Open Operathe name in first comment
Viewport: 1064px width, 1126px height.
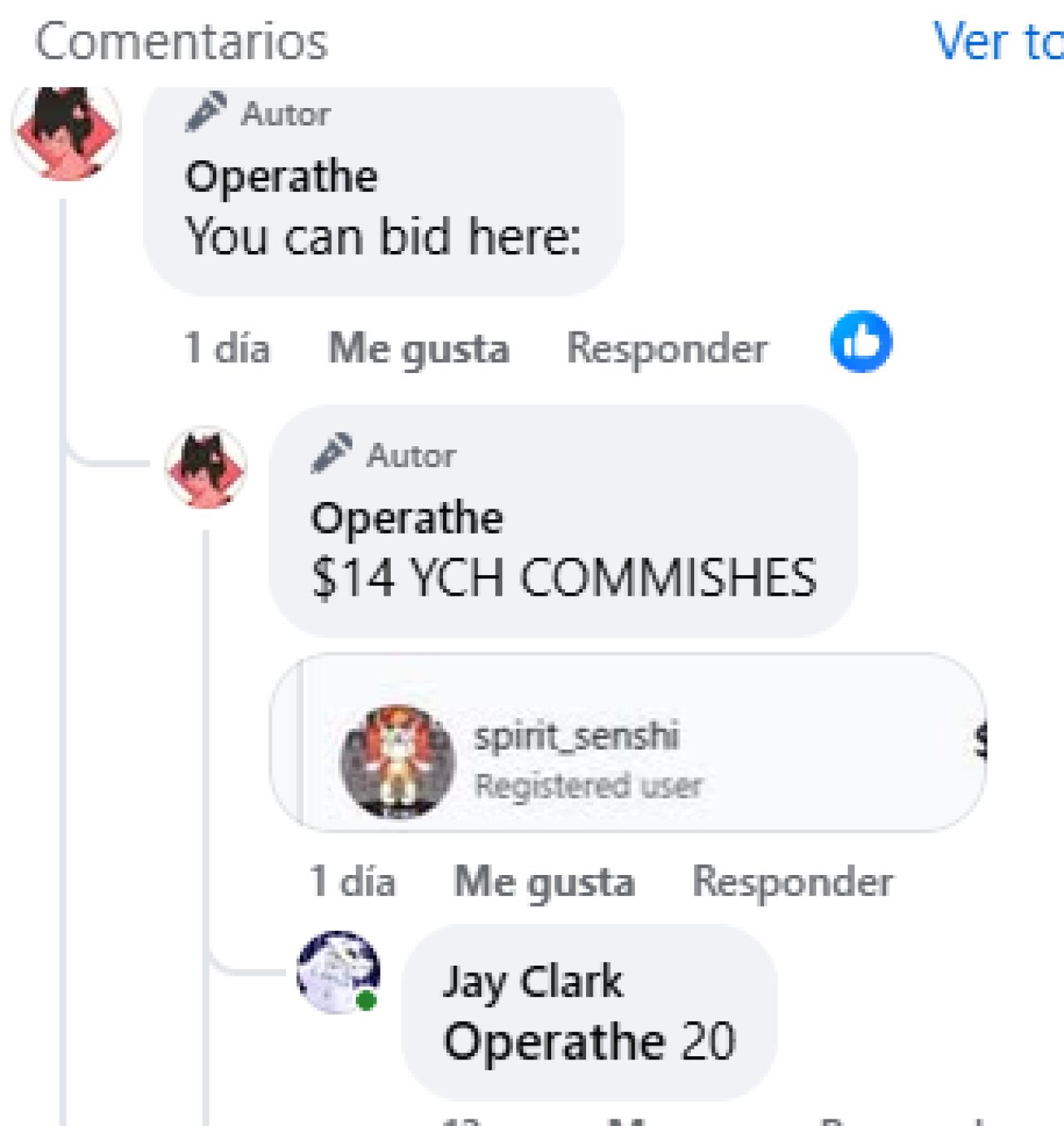[x=281, y=177]
